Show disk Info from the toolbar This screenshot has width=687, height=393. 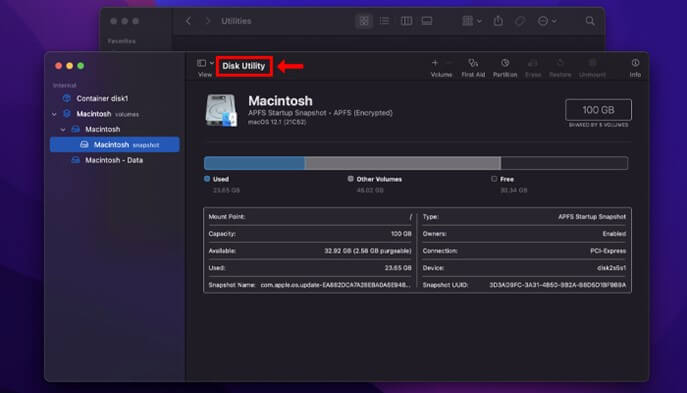coord(635,63)
